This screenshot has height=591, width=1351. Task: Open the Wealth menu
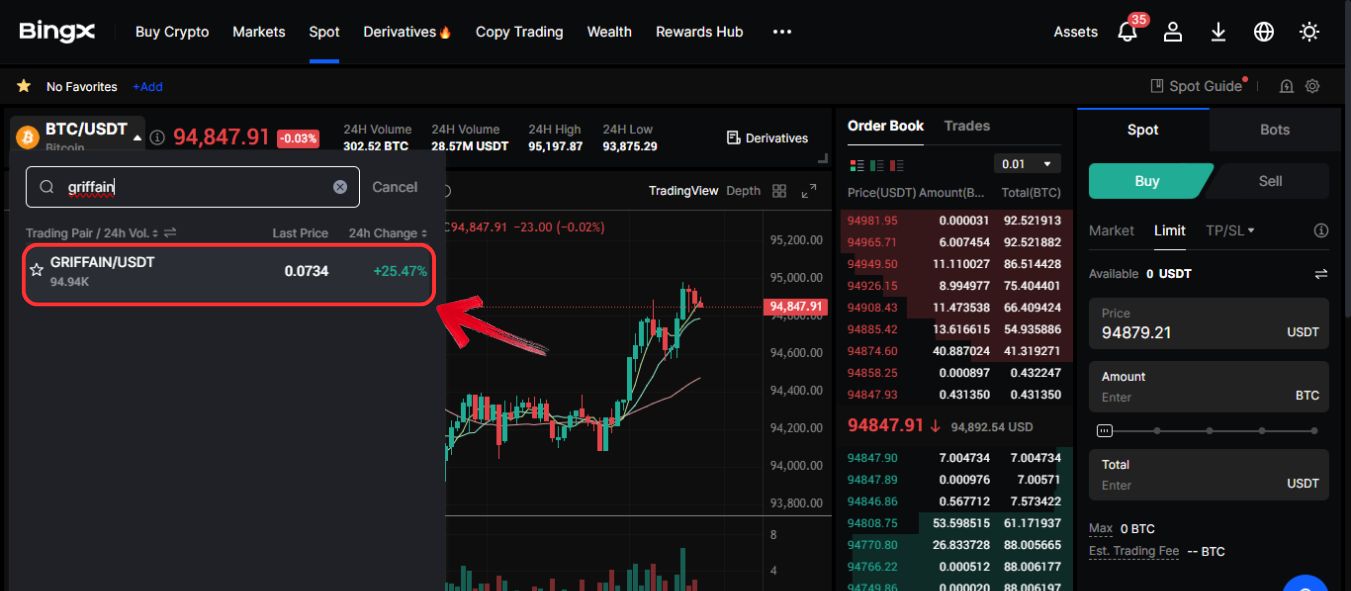point(609,32)
